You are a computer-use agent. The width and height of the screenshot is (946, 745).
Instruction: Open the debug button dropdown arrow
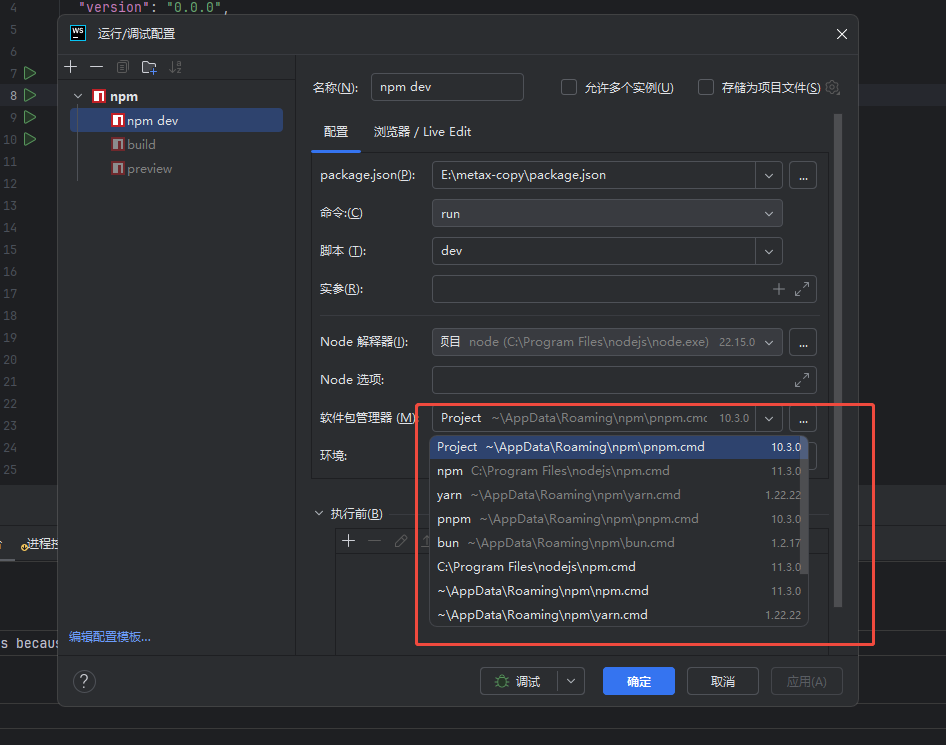click(571, 682)
